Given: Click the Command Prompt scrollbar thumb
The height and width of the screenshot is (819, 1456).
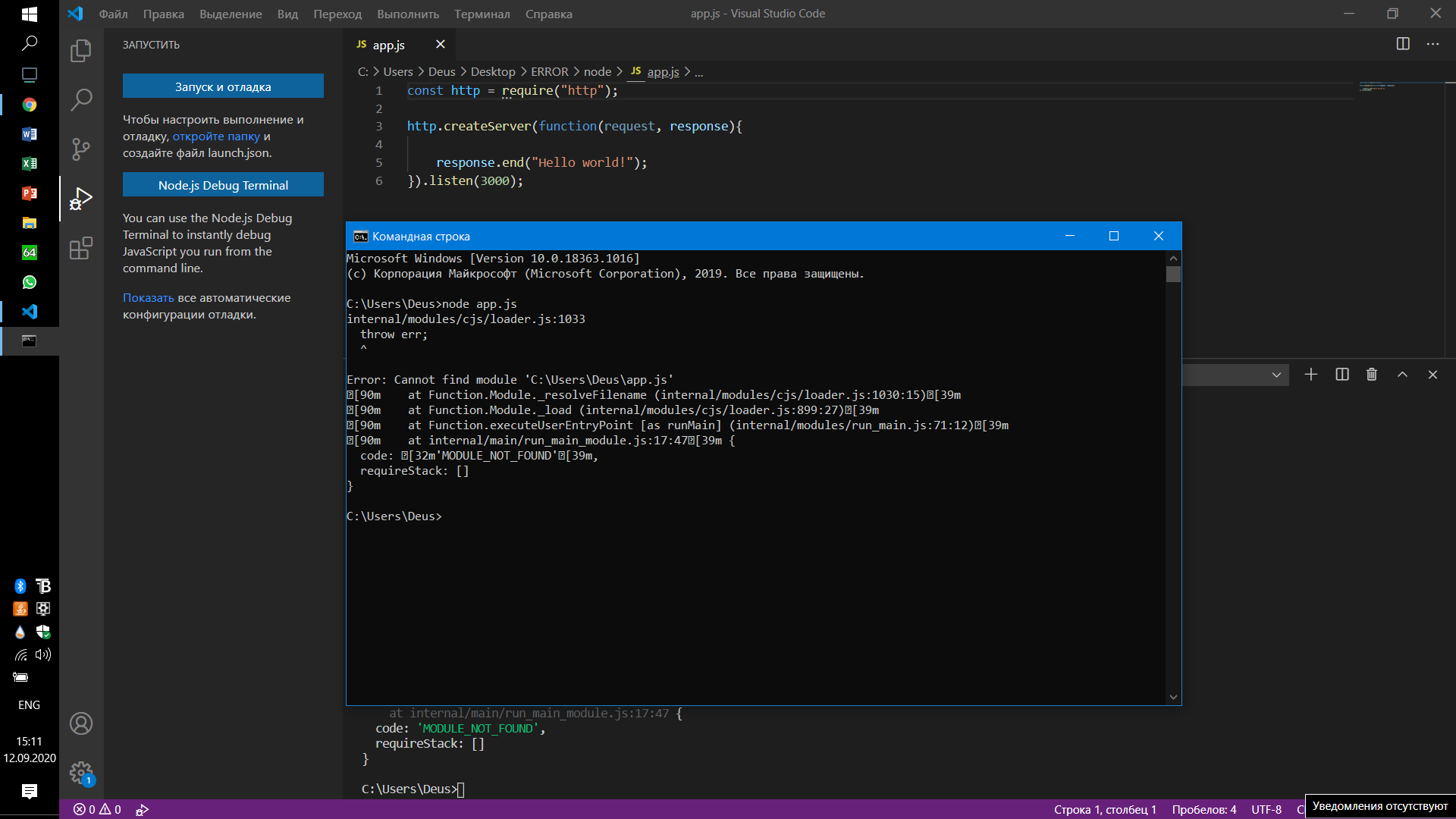Looking at the screenshot, I should click(x=1173, y=275).
